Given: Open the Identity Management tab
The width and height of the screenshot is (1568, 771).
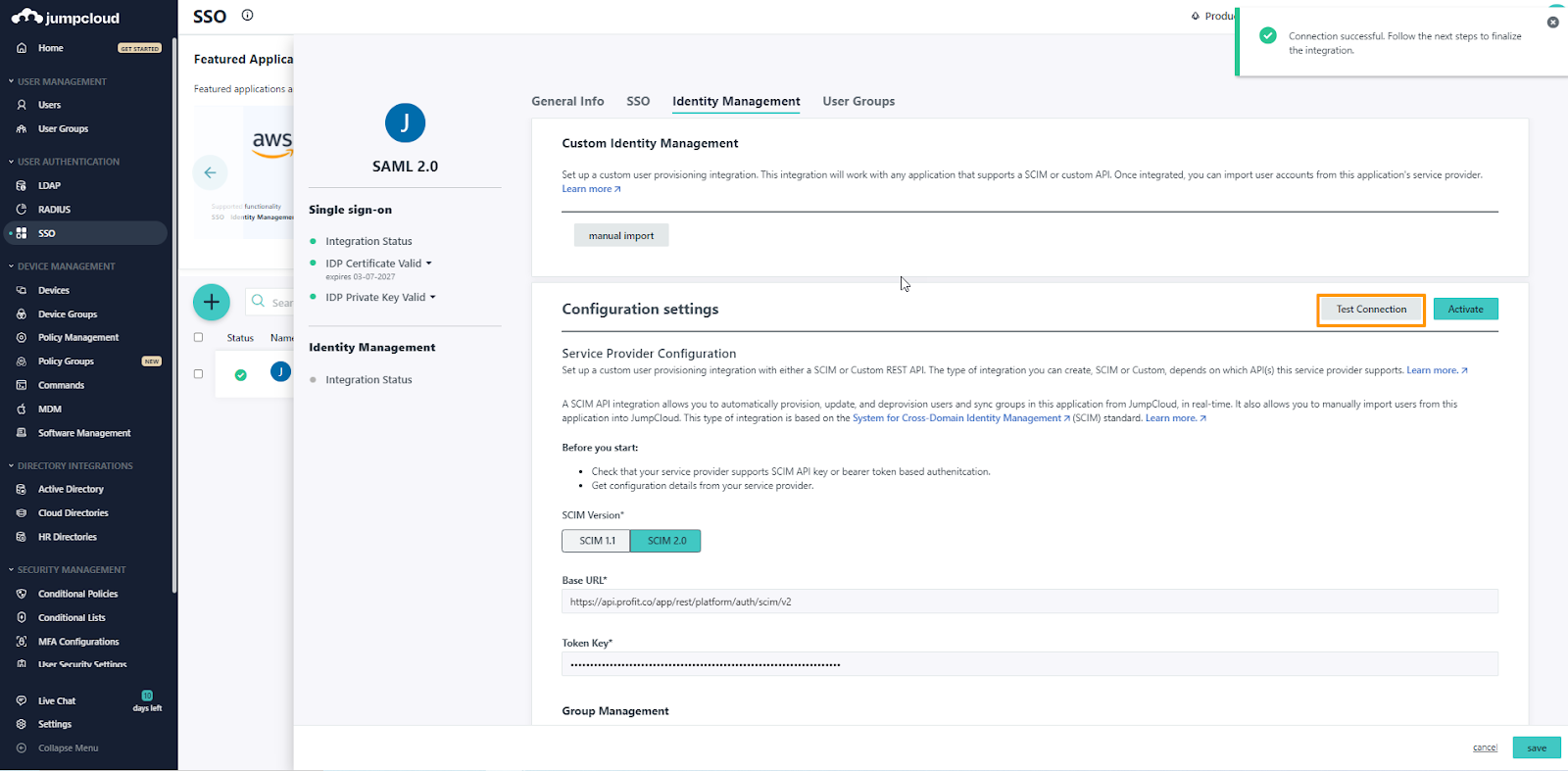Looking at the screenshot, I should pyautogui.click(x=736, y=101).
